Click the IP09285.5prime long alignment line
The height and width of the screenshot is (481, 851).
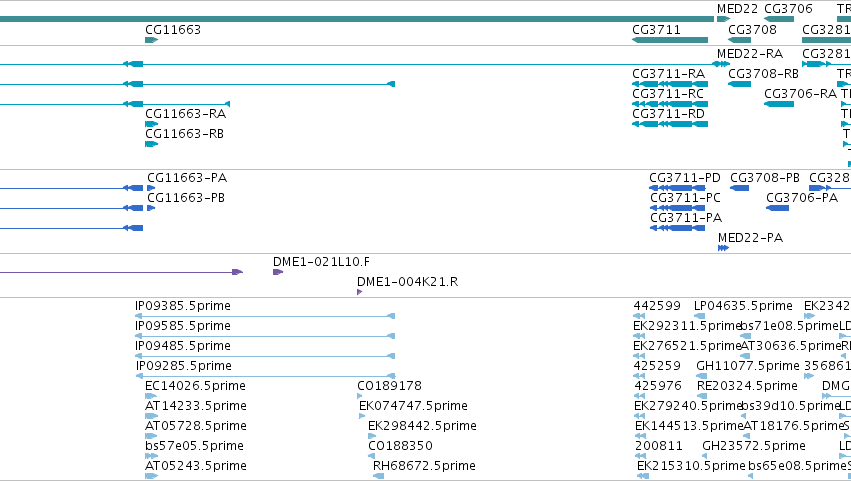coord(265,376)
